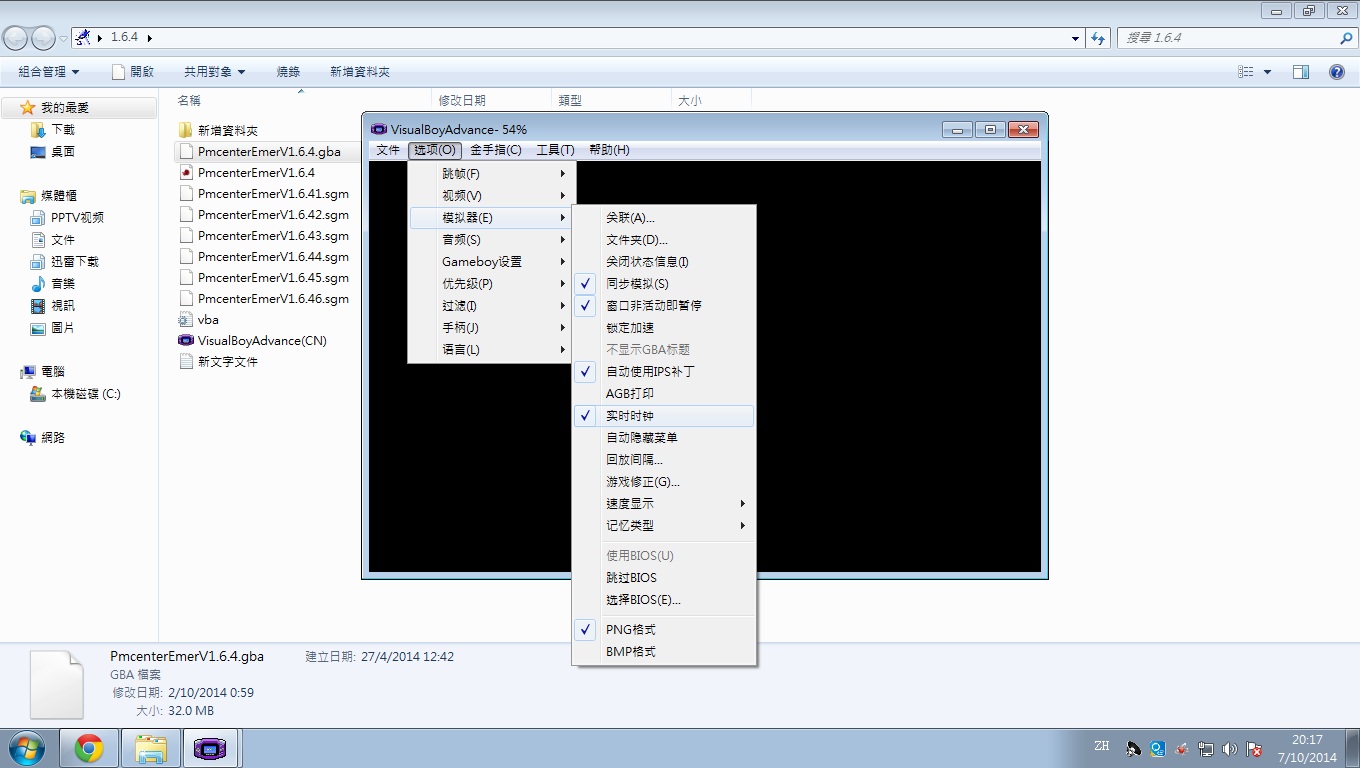Image resolution: width=1360 pixels, height=768 pixels.
Task: Click Explorer forward navigation arrow
Action: coord(43,38)
